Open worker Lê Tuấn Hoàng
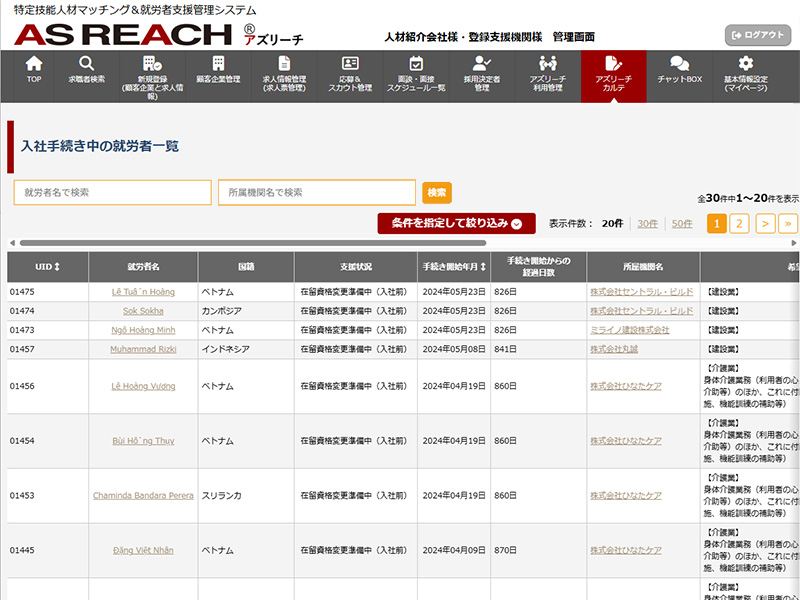This screenshot has height=600, width=800. point(143,292)
